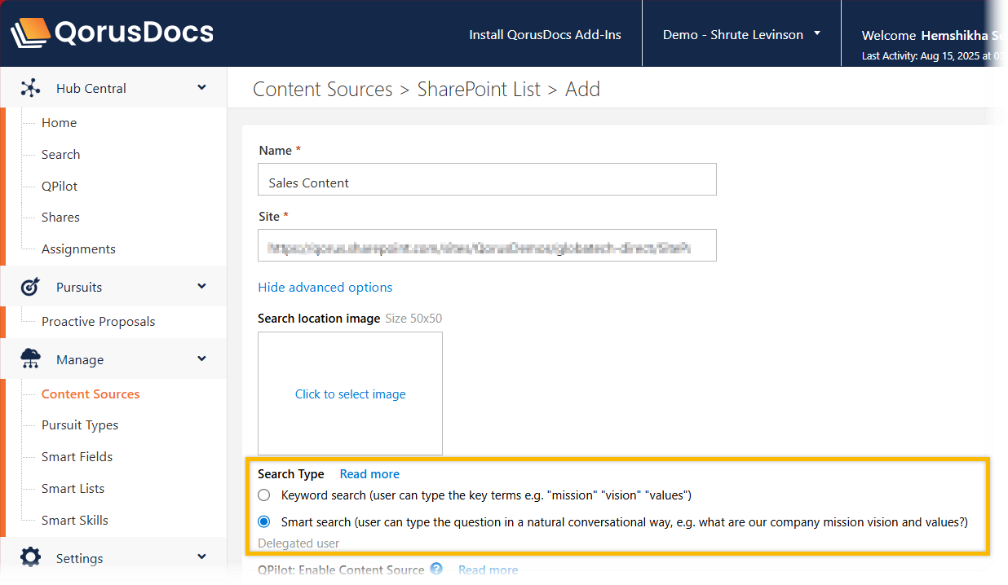Click the Settings gear icon

31,558
